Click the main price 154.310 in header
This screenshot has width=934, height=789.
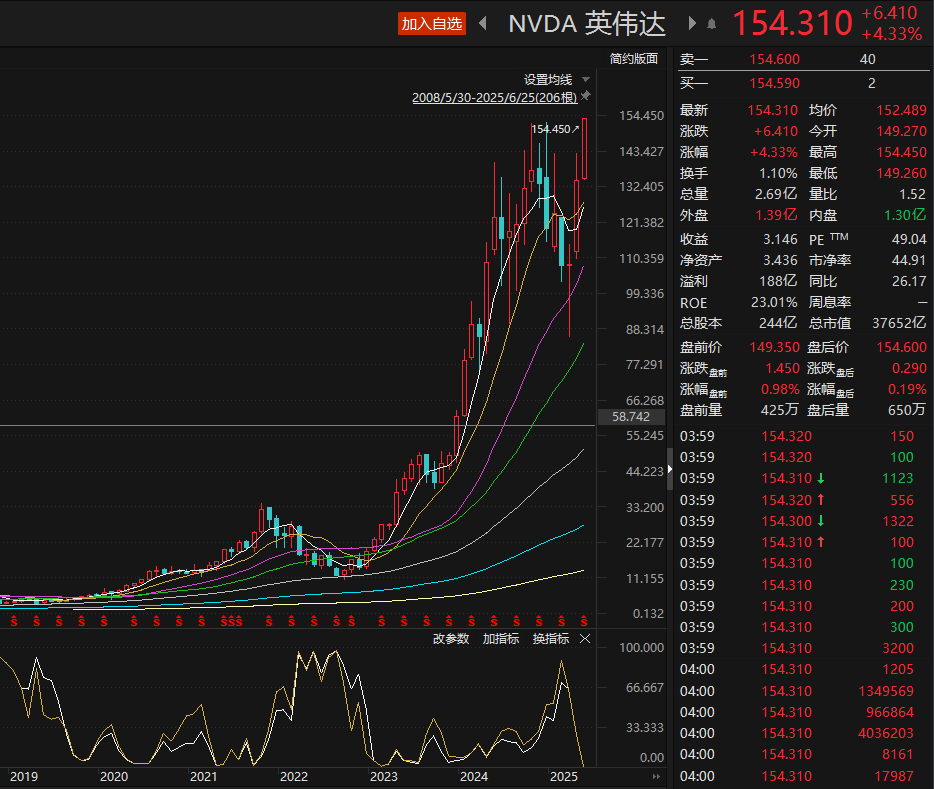click(x=793, y=23)
